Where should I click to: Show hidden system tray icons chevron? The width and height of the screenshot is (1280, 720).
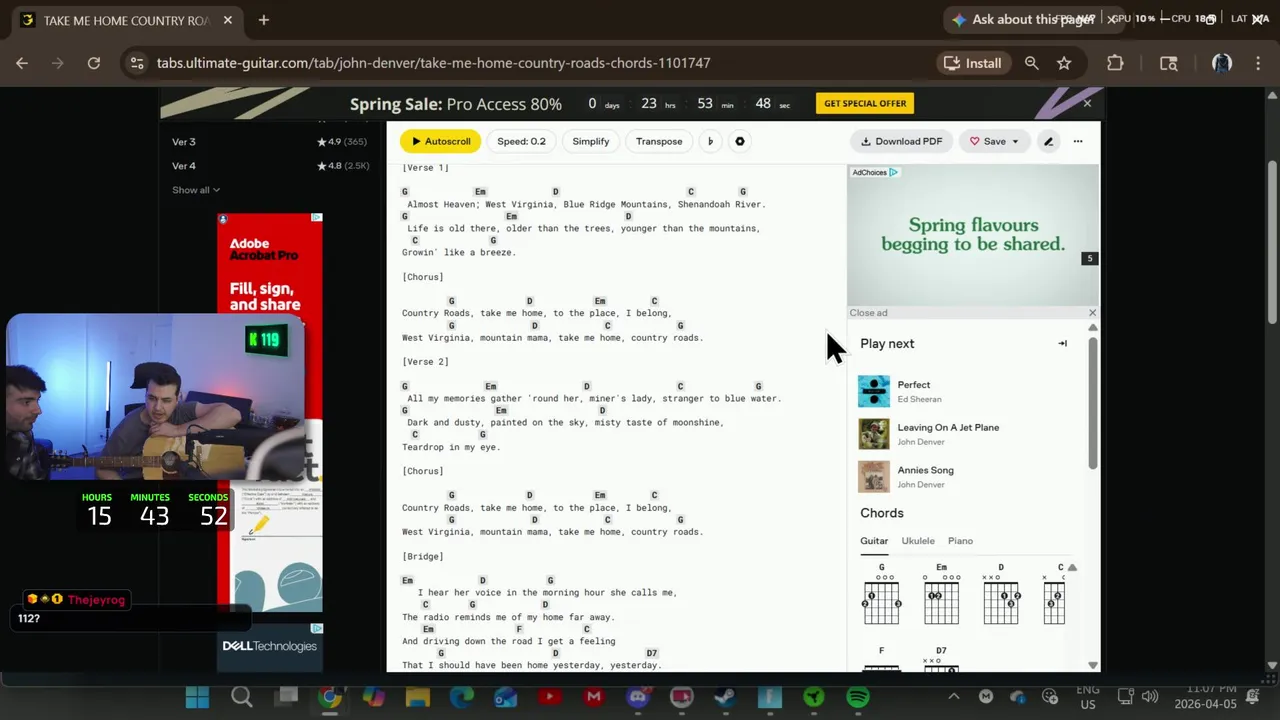[x=953, y=697]
